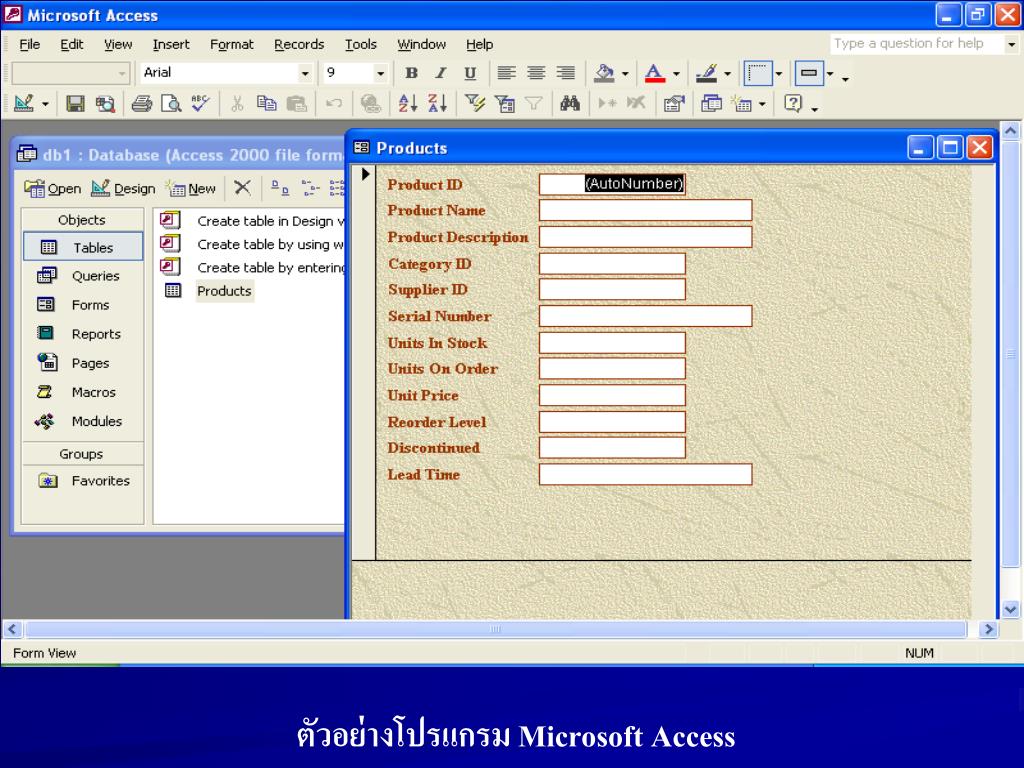1024x768 pixels.
Task: Open the Tools menu
Action: point(360,44)
